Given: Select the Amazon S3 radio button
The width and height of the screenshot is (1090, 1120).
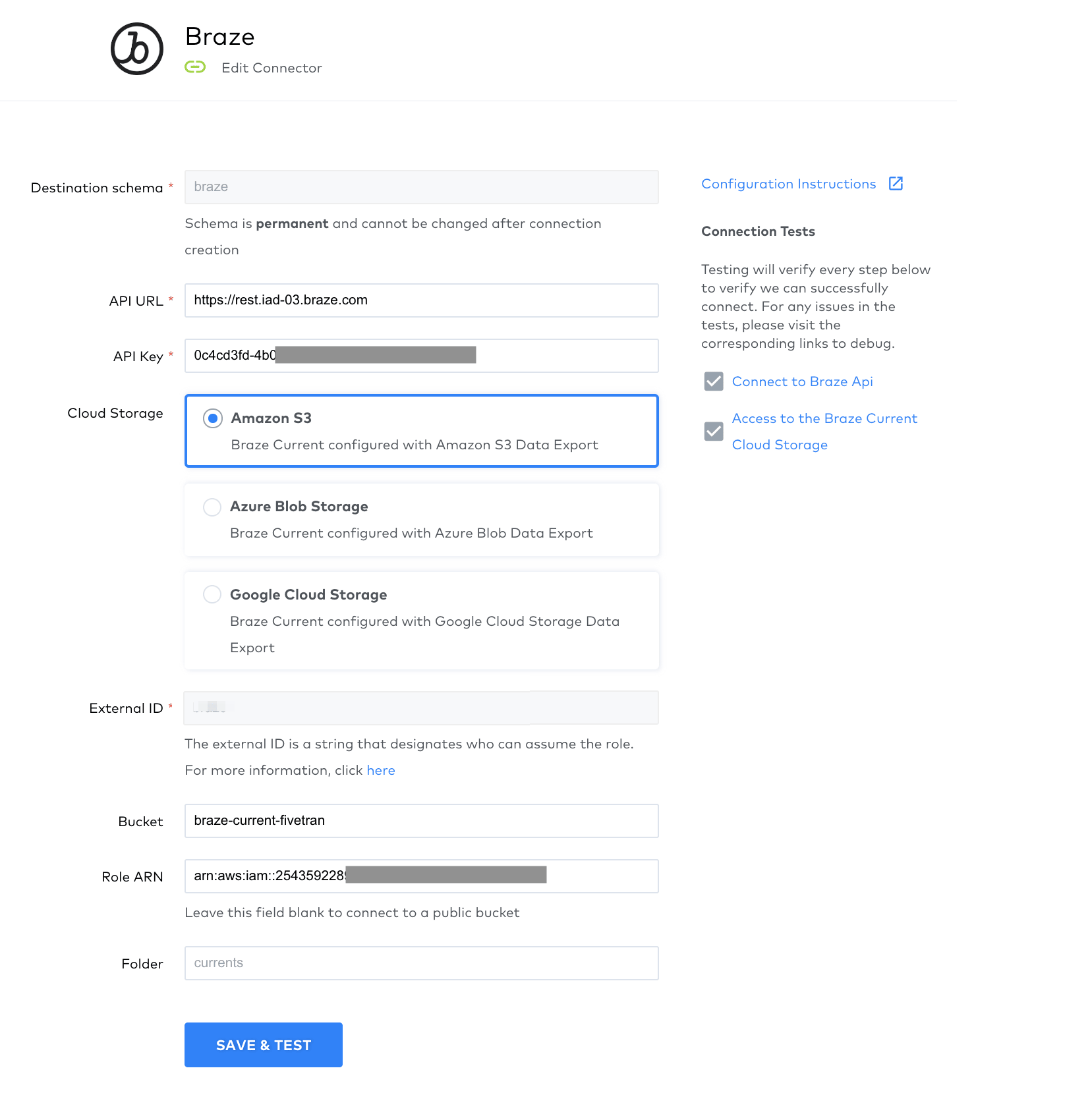Looking at the screenshot, I should (212, 418).
